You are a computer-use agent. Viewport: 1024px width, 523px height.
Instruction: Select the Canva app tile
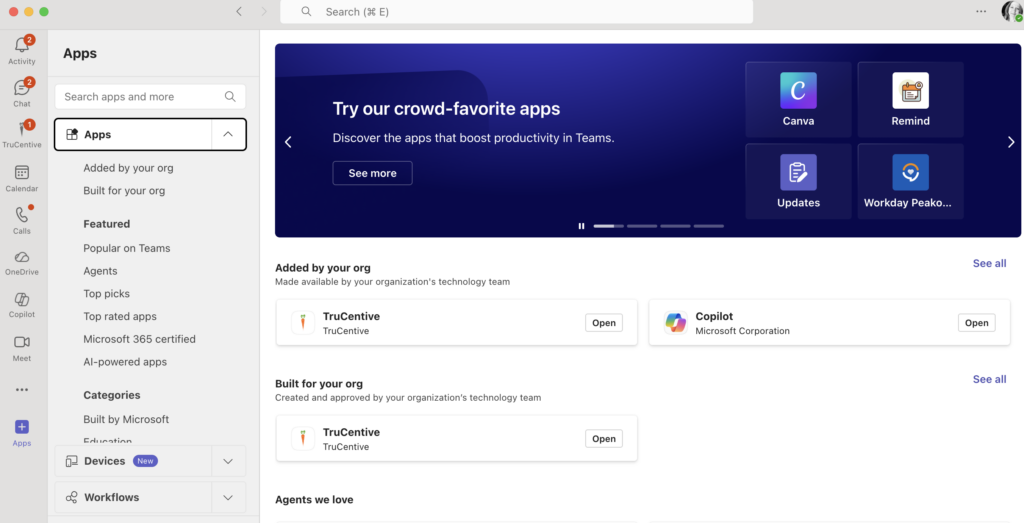(798, 99)
